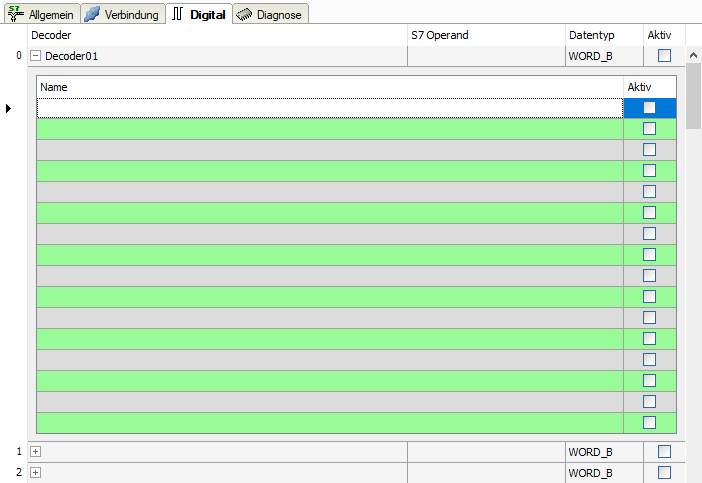The image size is (702, 483).
Task: Expand decoder row 2
Action: [36, 472]
